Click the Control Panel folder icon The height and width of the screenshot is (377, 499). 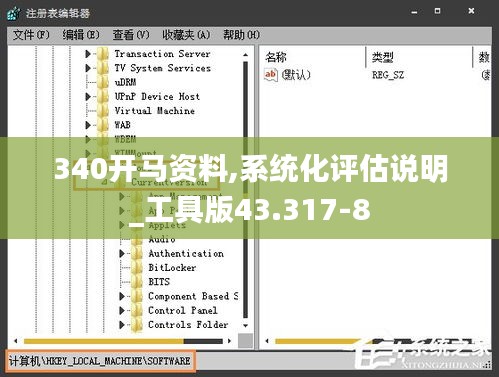click(137, 310)
